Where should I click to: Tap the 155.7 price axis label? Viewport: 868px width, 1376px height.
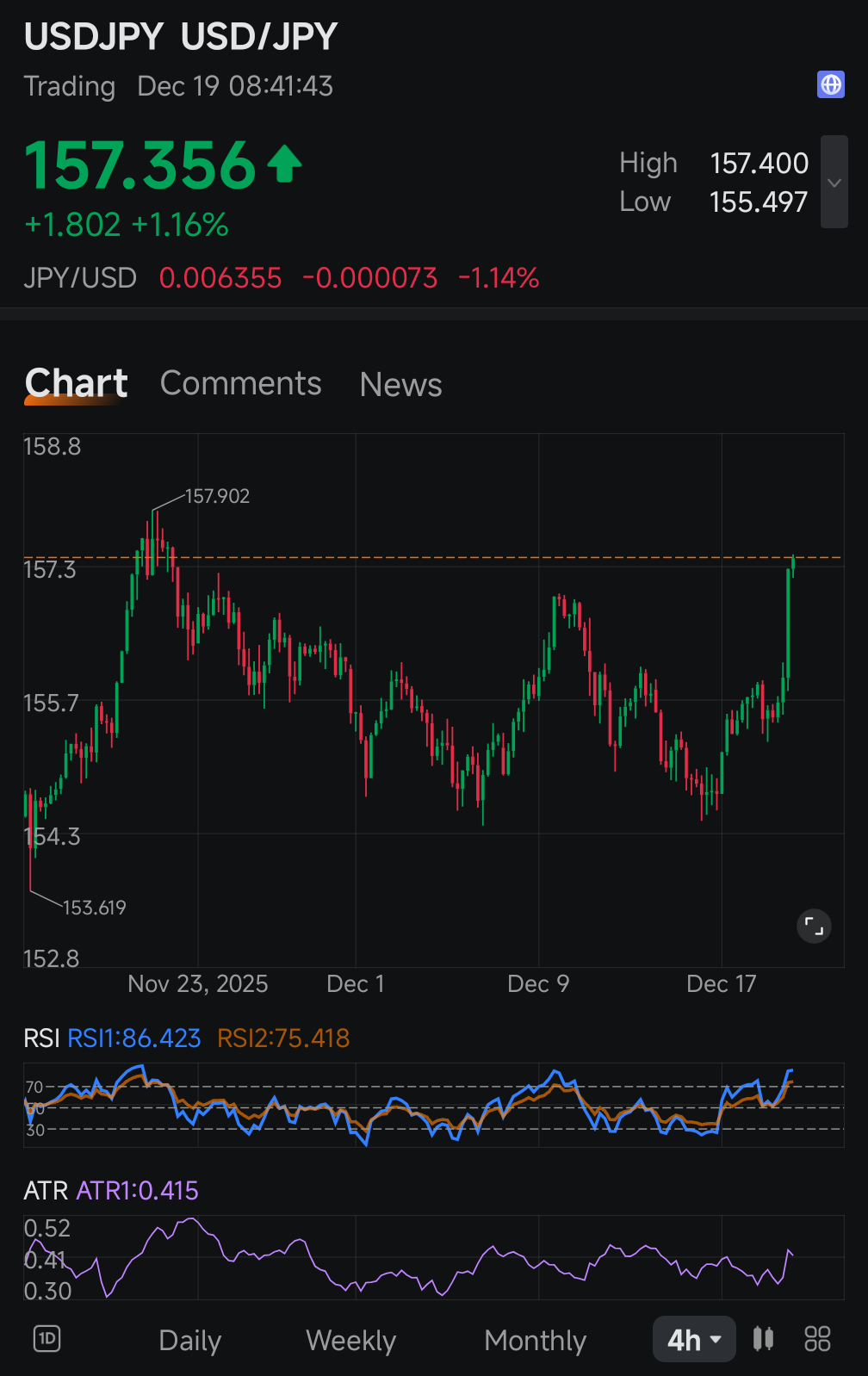[51, 703]
